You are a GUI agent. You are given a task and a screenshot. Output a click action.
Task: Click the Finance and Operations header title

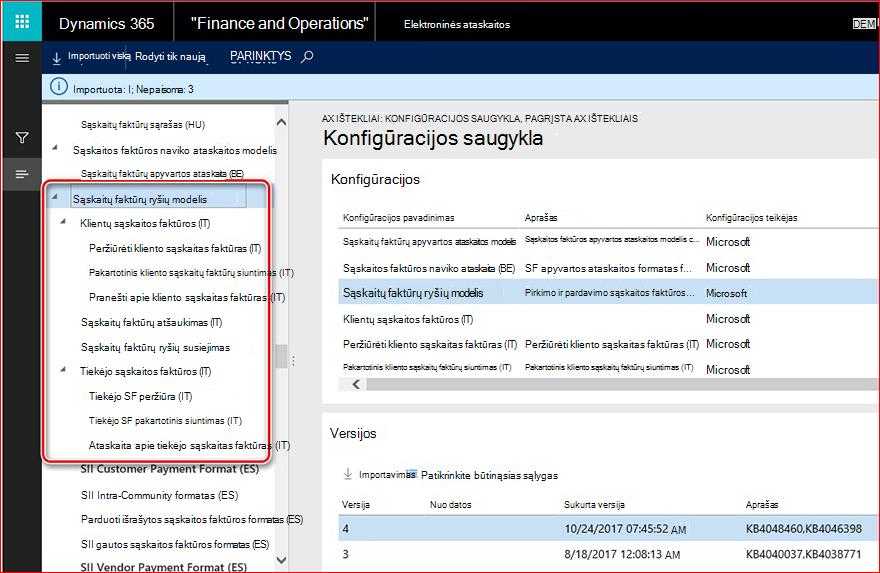tap(279, 24)
